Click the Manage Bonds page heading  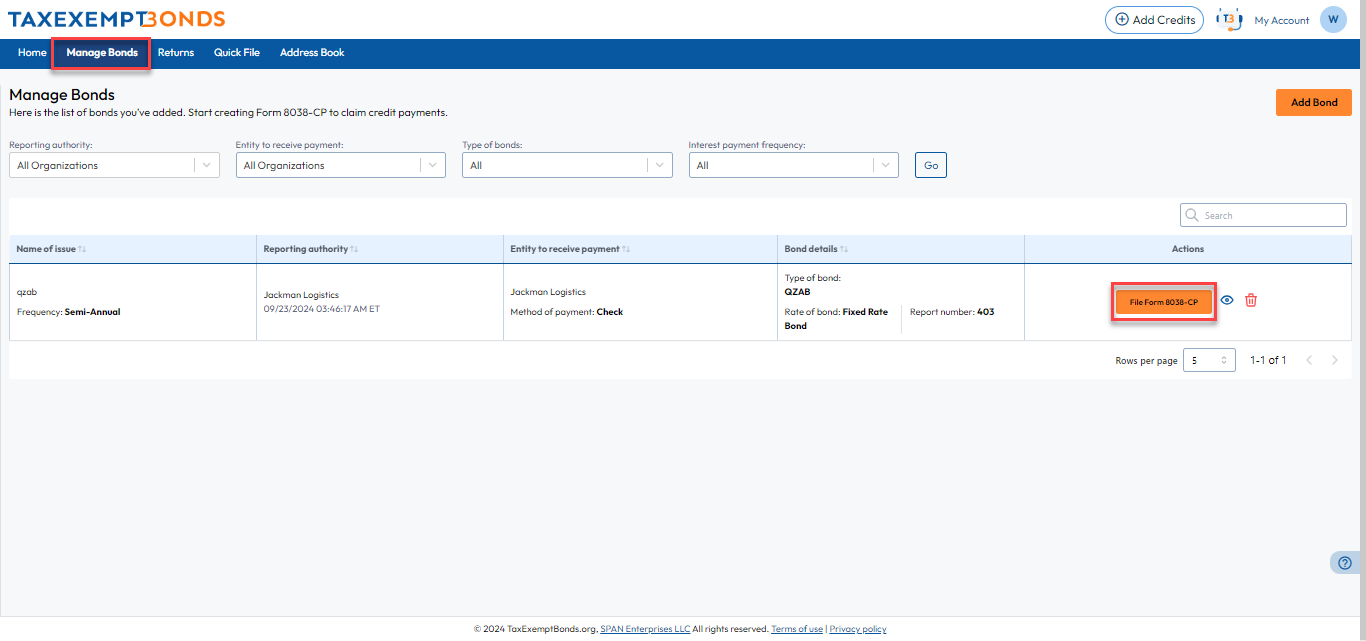(x=62, y=95)
